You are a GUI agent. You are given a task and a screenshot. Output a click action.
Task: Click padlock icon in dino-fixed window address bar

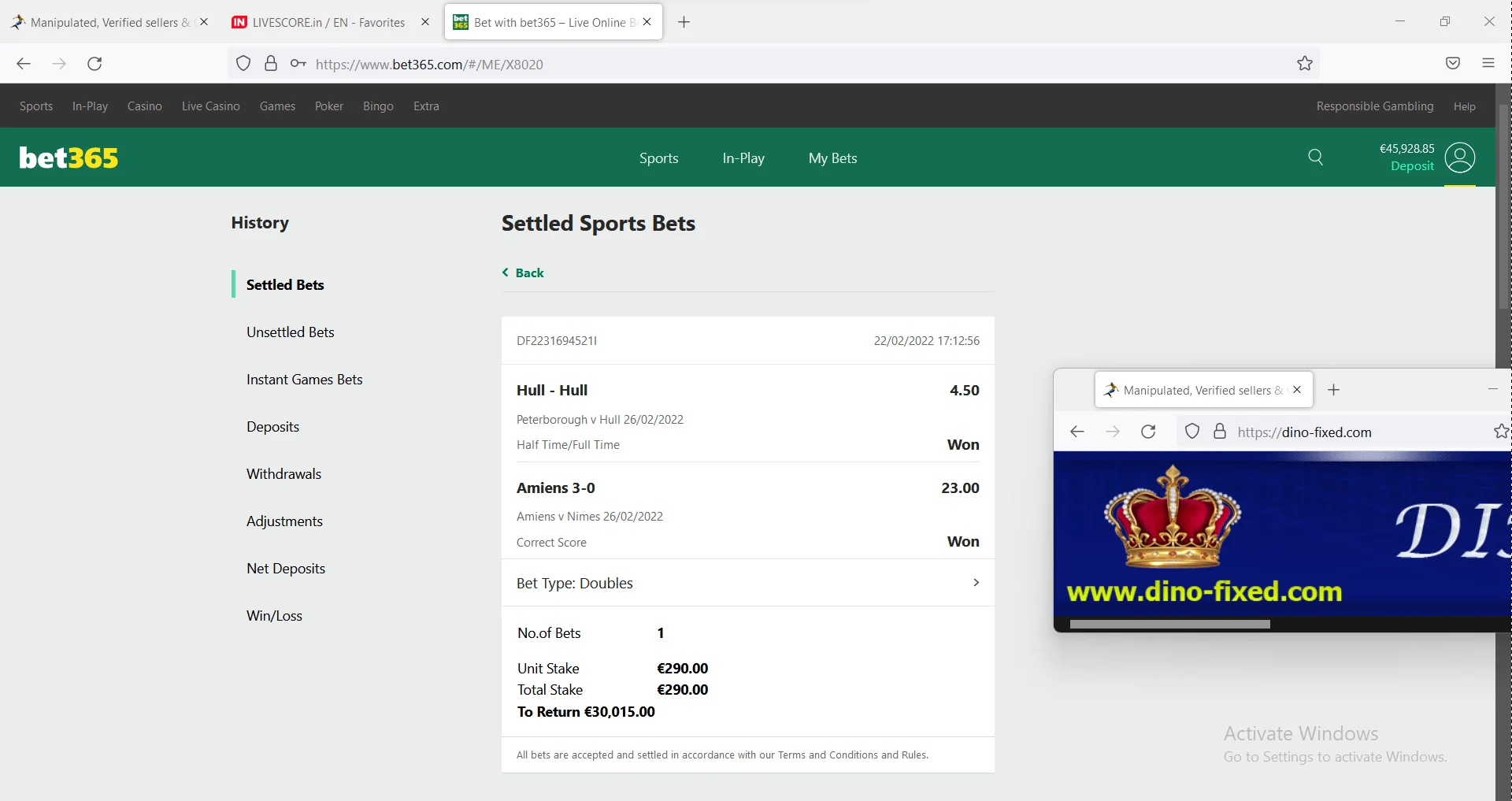(1220, 432)
